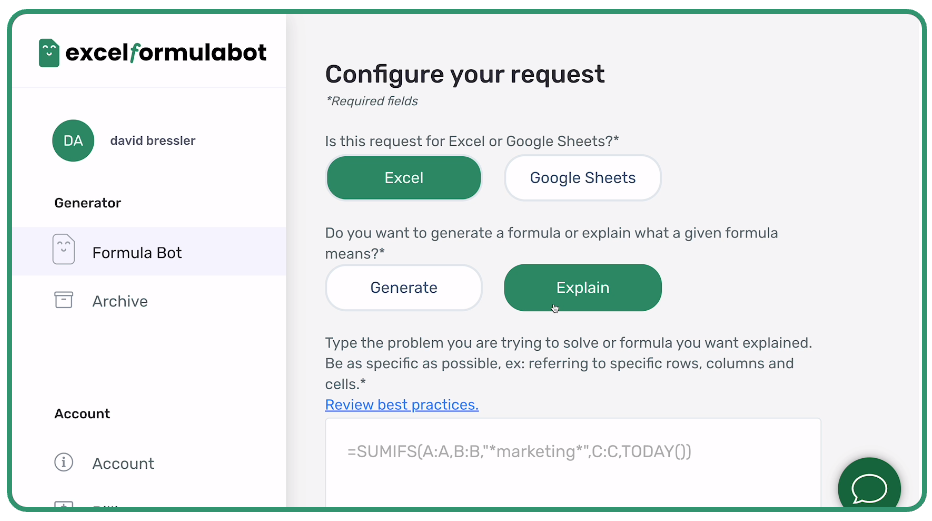This screenshot has height=521, width=932.
Task: Open the chat bubble widget
Action: click(x=869, y=488)
